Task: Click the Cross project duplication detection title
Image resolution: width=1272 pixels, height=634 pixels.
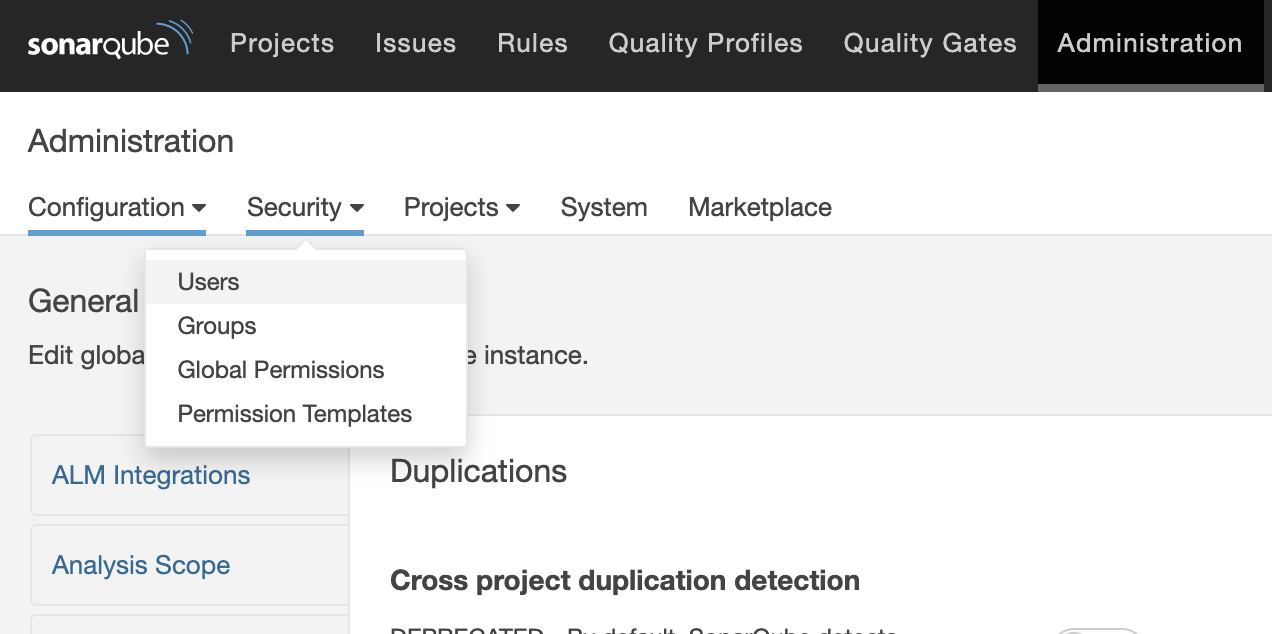Action: (x=625, y=580)
